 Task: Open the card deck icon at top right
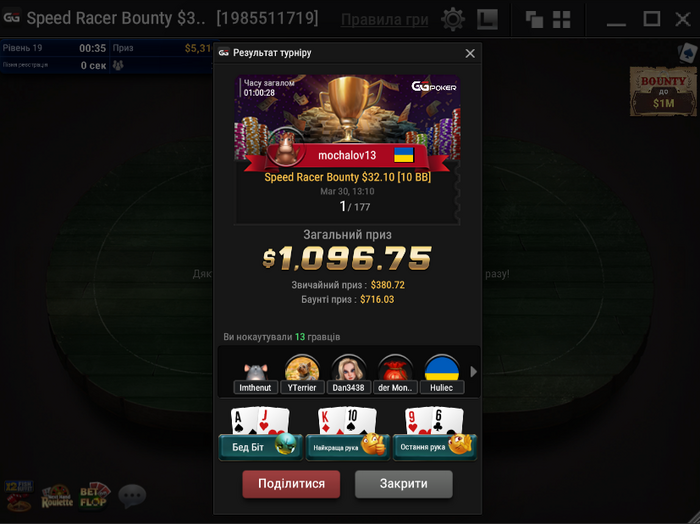tap(688, 52)
